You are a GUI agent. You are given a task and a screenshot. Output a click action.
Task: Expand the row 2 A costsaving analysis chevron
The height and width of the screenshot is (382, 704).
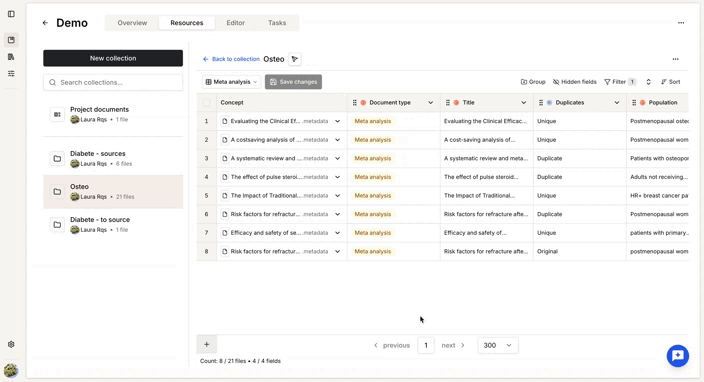pyautogui.click(x=337, y=140)
